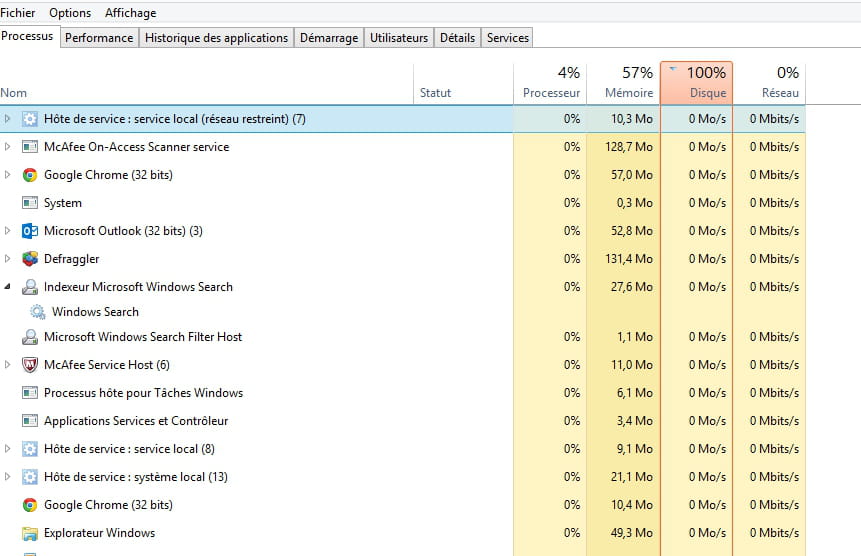Sort processes by the Nom column
861x556 pixels.
point(206,83)
